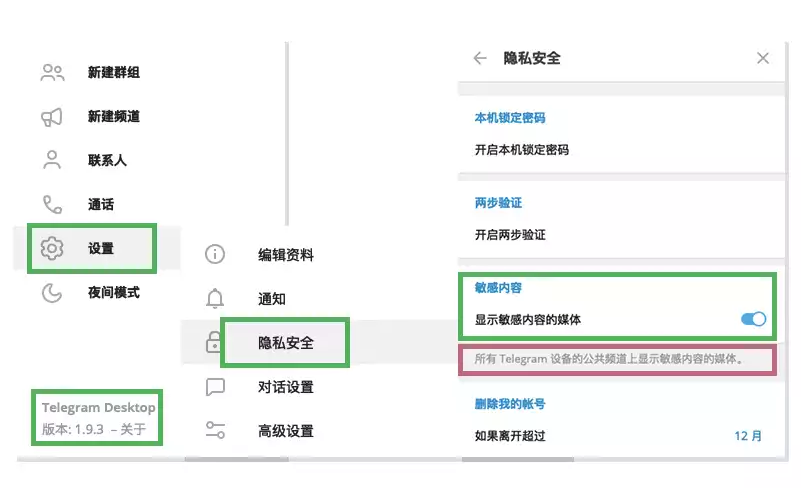This screenshot has width=801, height=488.
Task: Click the Notifications bell icon
Action: 215,298
